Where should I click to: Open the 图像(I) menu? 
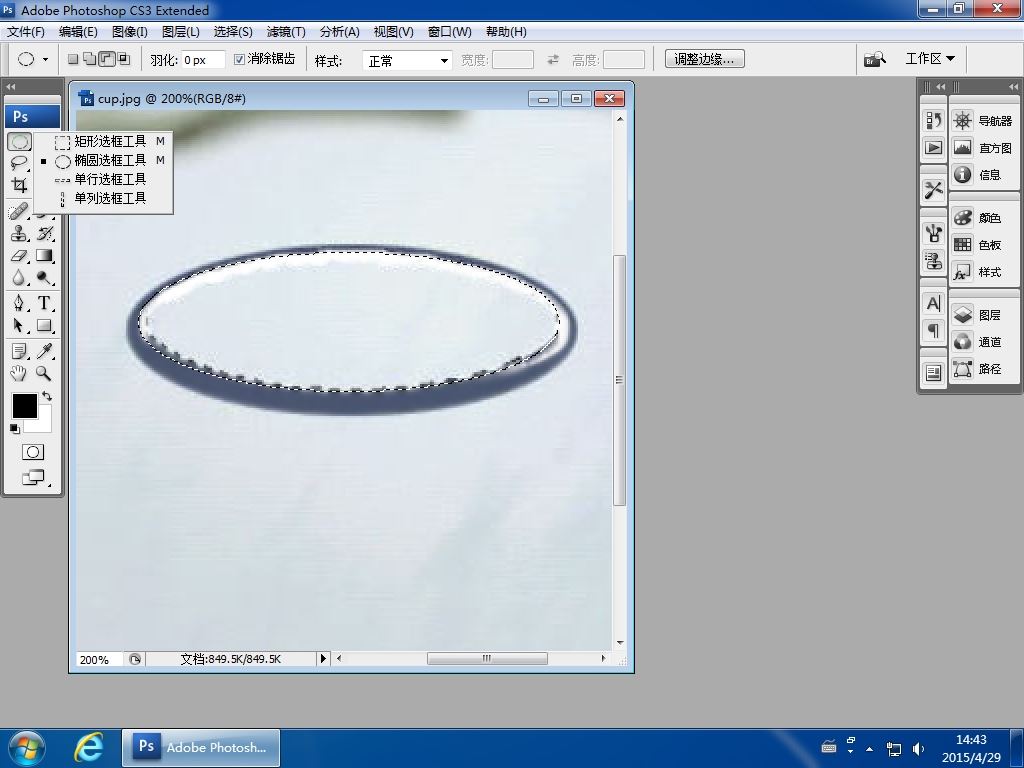pos(129,31)
